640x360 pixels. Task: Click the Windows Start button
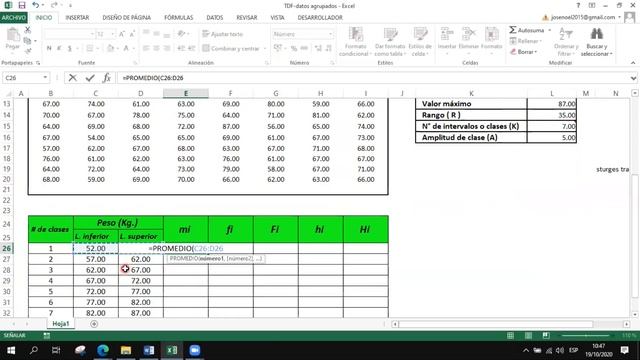pos(11,350)
